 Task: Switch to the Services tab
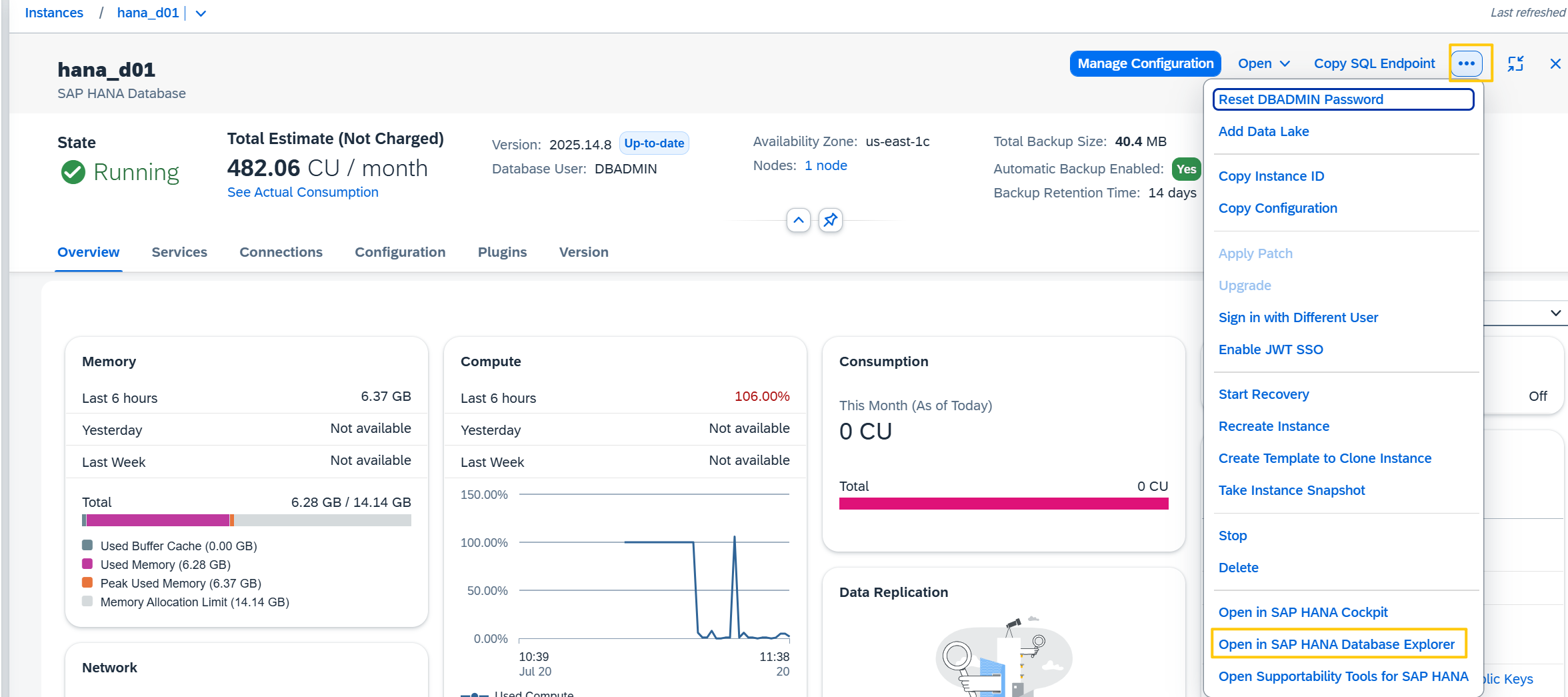[x=179, y=252]
